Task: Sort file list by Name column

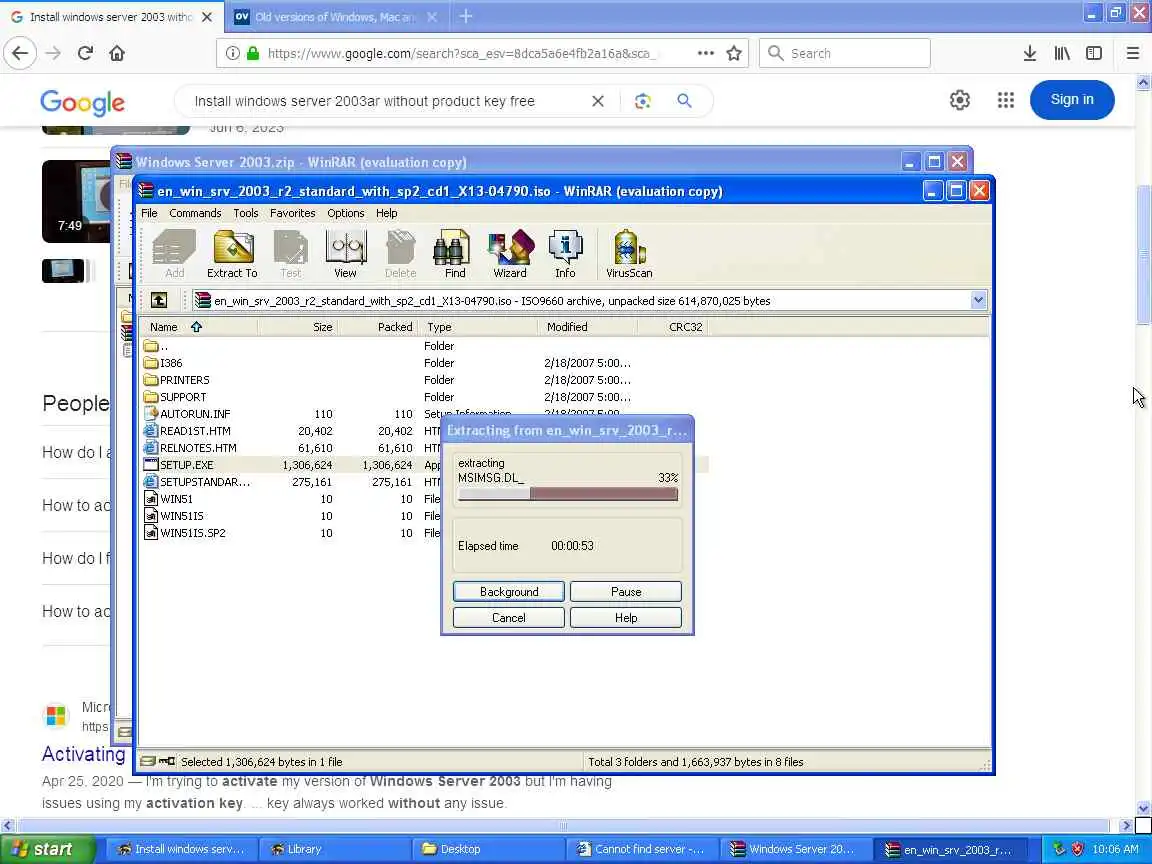Action: pyautogui.click(x=198, y=327)
